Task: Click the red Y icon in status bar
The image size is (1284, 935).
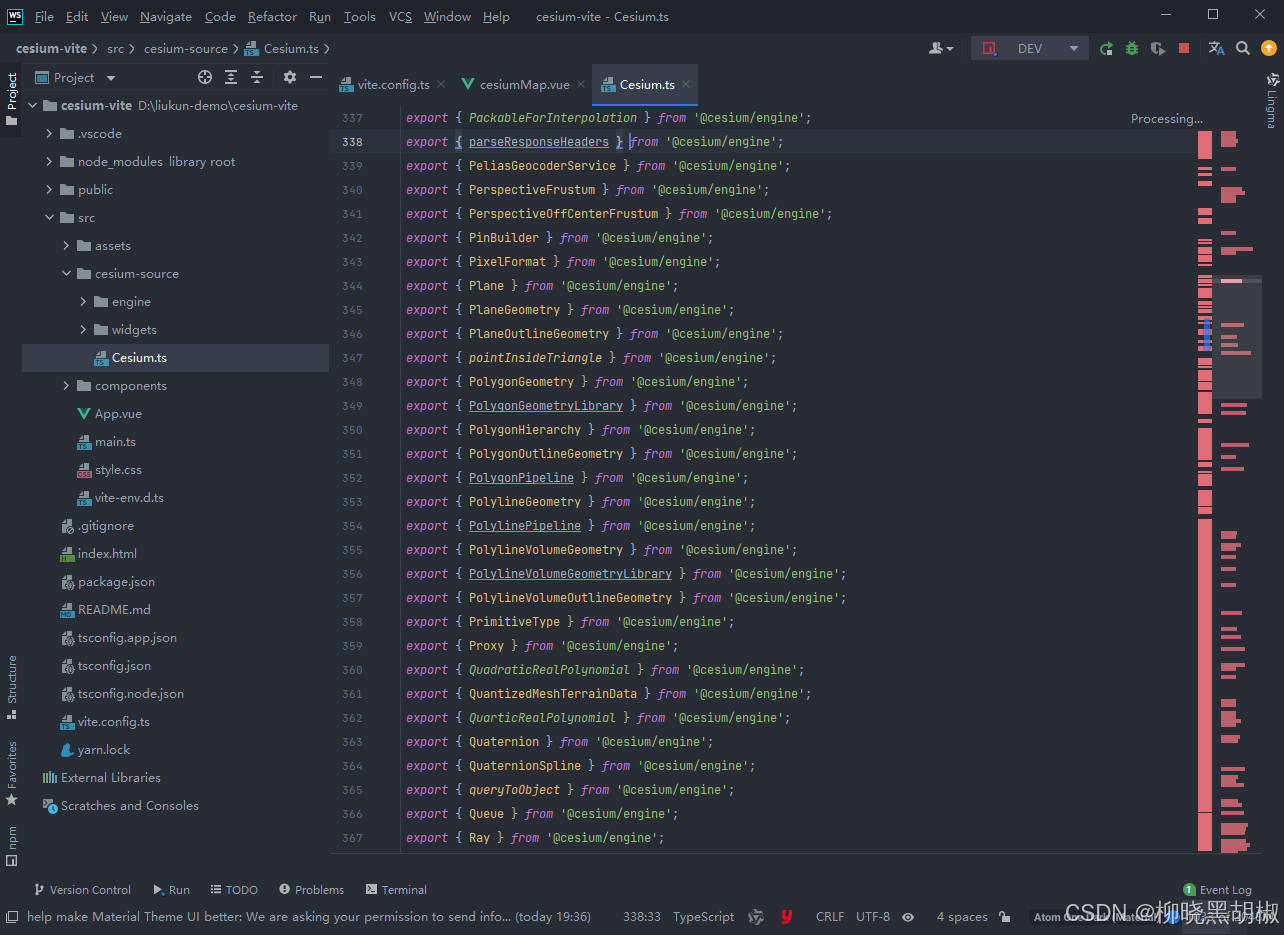Action: pos(787,917)
